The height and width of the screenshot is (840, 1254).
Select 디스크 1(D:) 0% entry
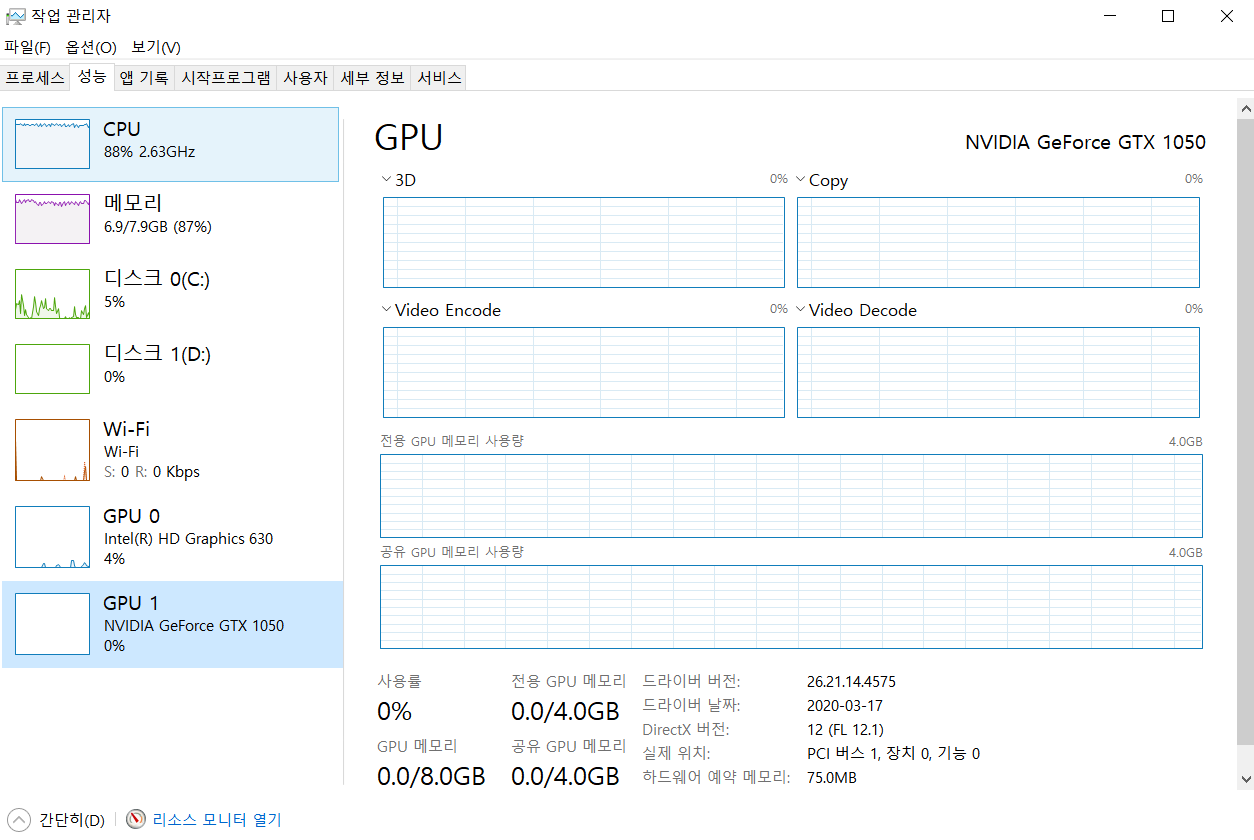point(171,369)
